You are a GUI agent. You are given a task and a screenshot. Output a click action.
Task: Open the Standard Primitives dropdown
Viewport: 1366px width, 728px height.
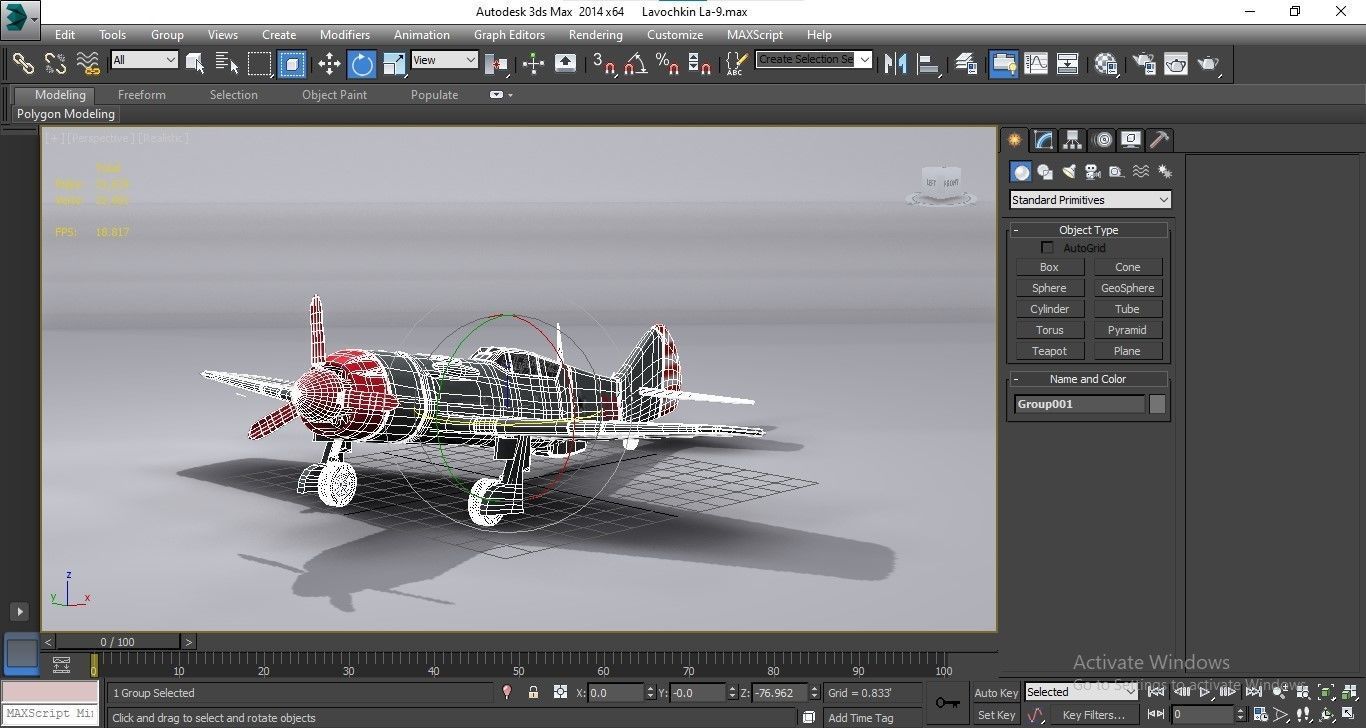pyautogui.click(x=1089, y=200)
